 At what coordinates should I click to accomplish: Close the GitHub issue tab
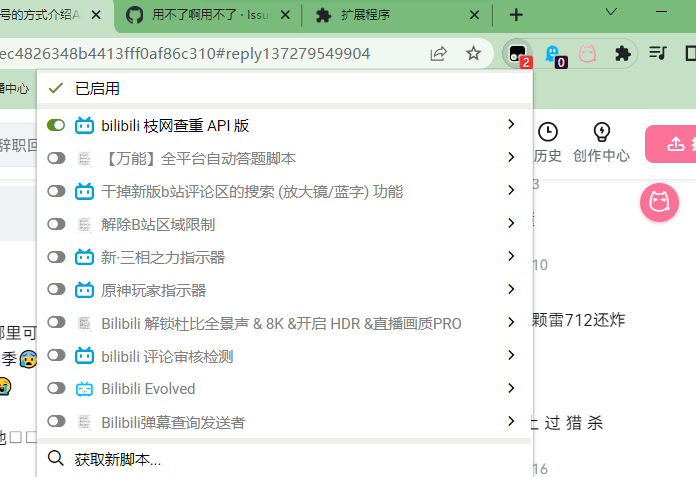coord(285,15)
